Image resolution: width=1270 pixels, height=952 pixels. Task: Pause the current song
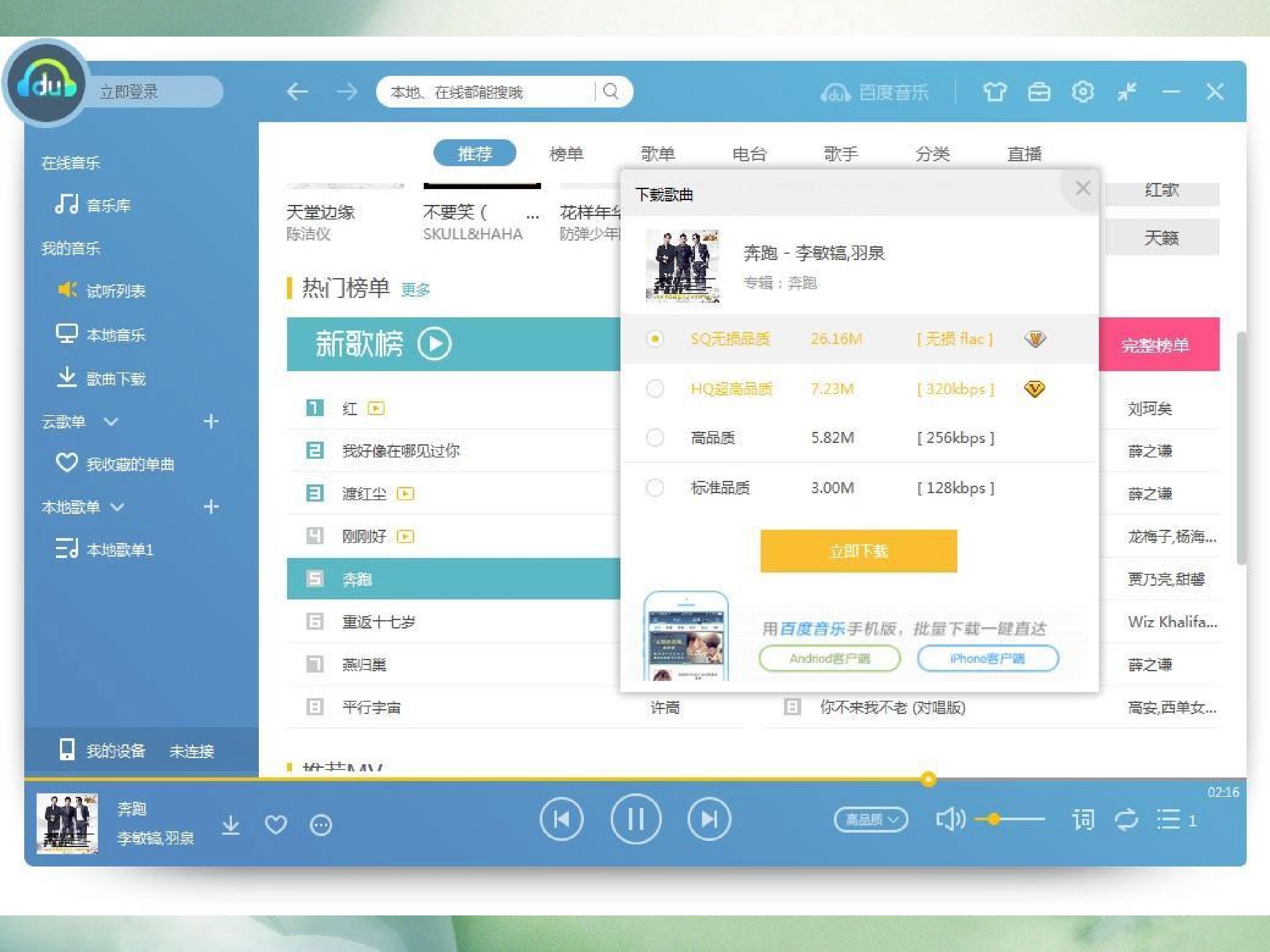[x=635, y=819]
